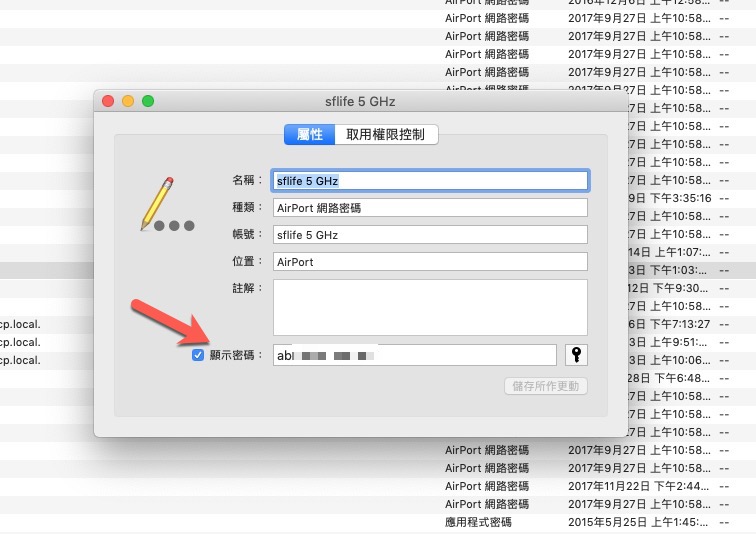The height and width of the screenshot is (534, 756).
Task: Click the 帳號 field in the dialog
Action: click(x=430, y=235)
